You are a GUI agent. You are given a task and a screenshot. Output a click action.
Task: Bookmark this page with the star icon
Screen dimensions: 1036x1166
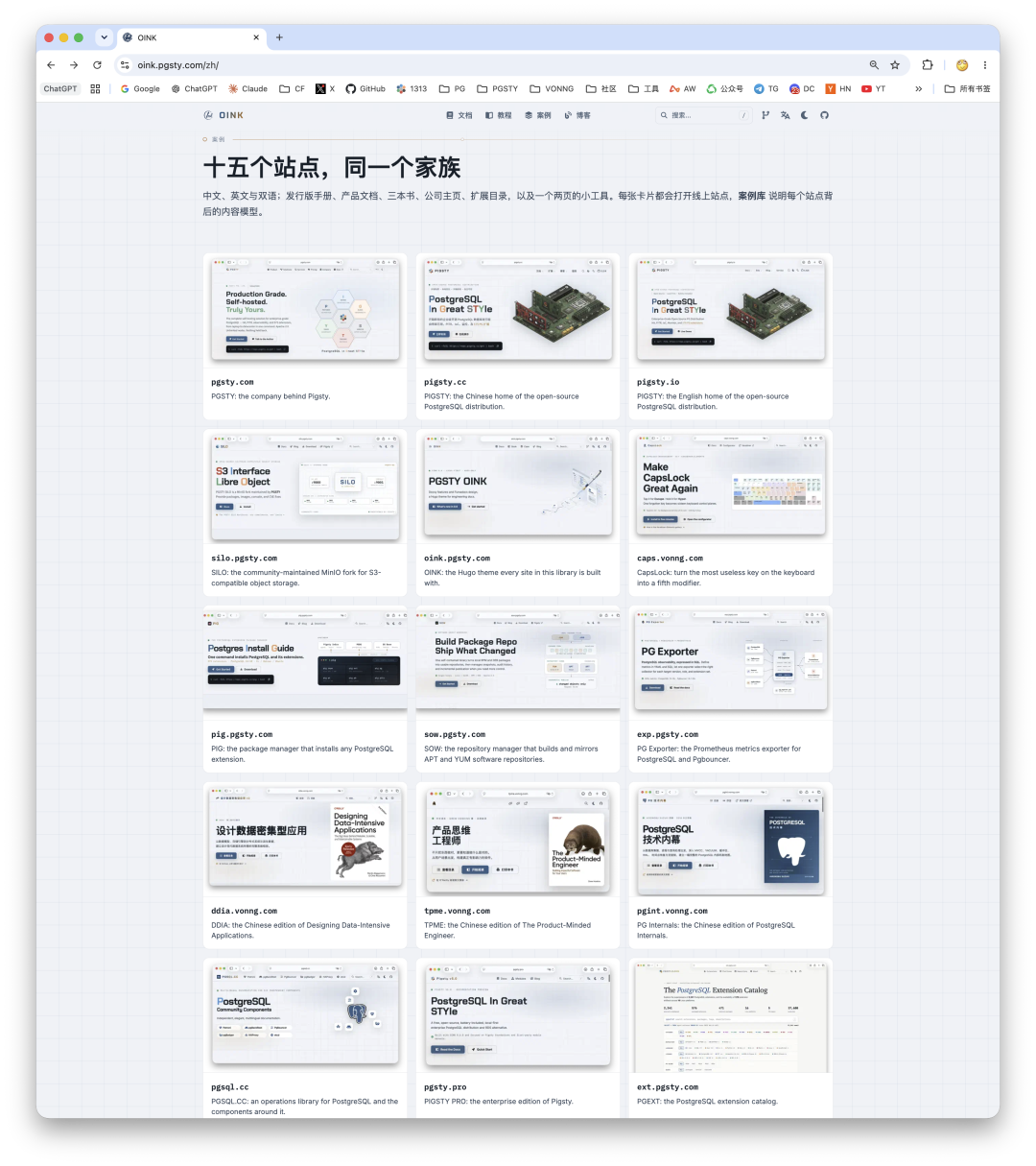pos(895,65)
